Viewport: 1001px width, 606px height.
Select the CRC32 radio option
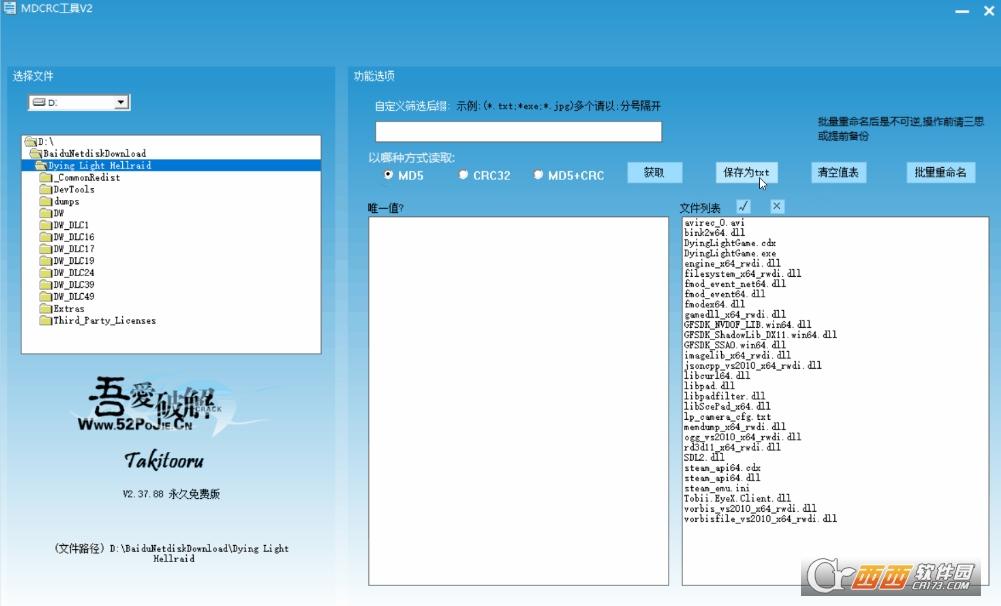(463, 174)
